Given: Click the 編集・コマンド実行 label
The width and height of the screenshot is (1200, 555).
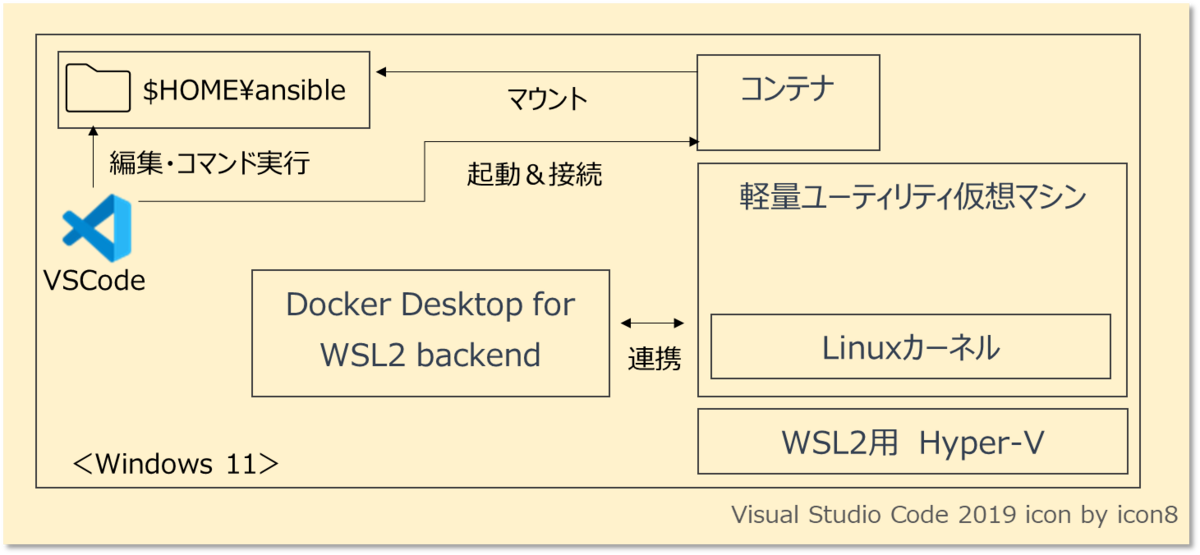Looking at the screenshot, I should (x=209, y=162).
